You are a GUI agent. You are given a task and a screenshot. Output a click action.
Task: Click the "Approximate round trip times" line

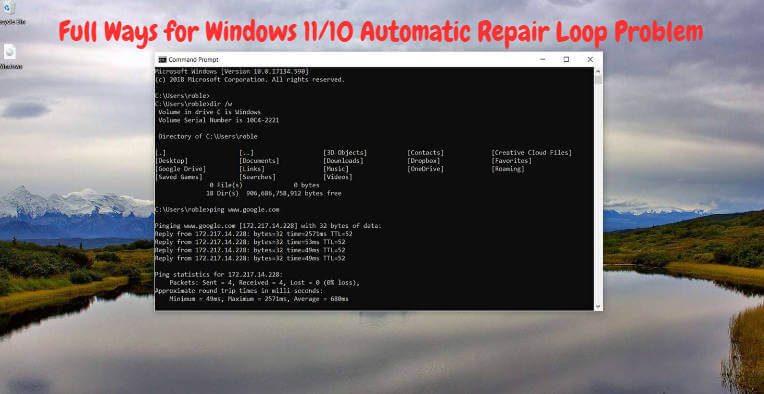[238, 291]
